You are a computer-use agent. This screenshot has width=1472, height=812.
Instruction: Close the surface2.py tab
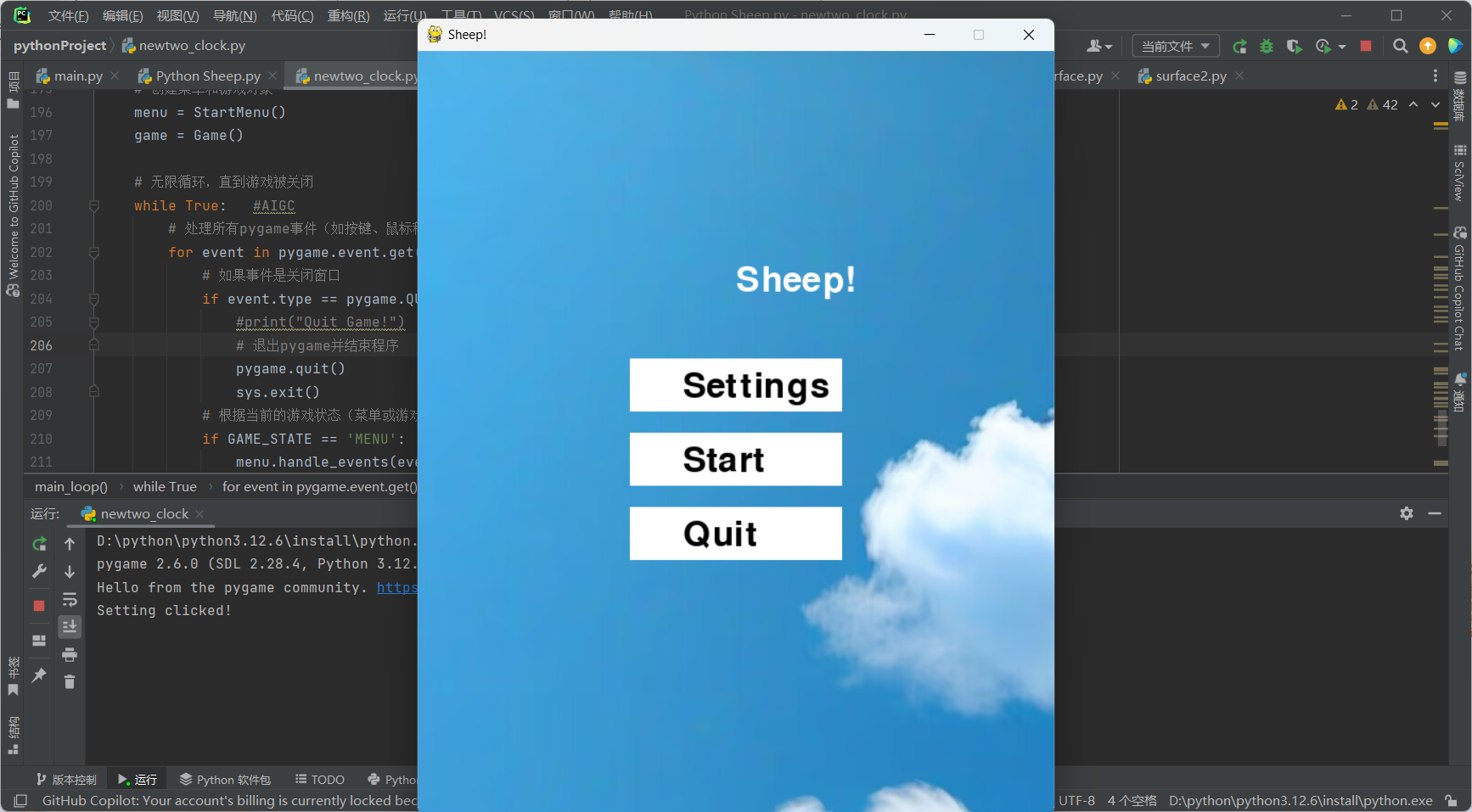tap(1239, 76)
